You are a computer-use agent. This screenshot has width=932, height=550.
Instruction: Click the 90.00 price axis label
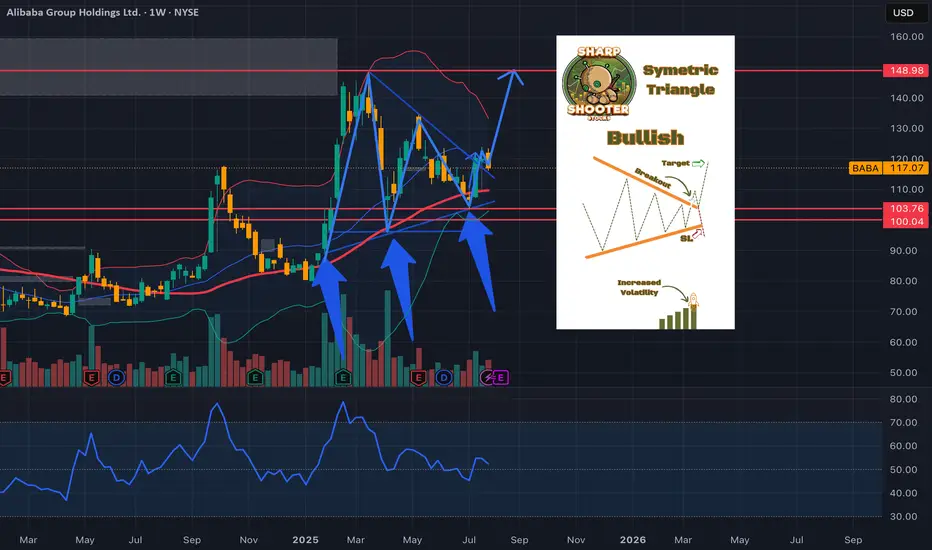pyautogui.click(x=903, y=251)
